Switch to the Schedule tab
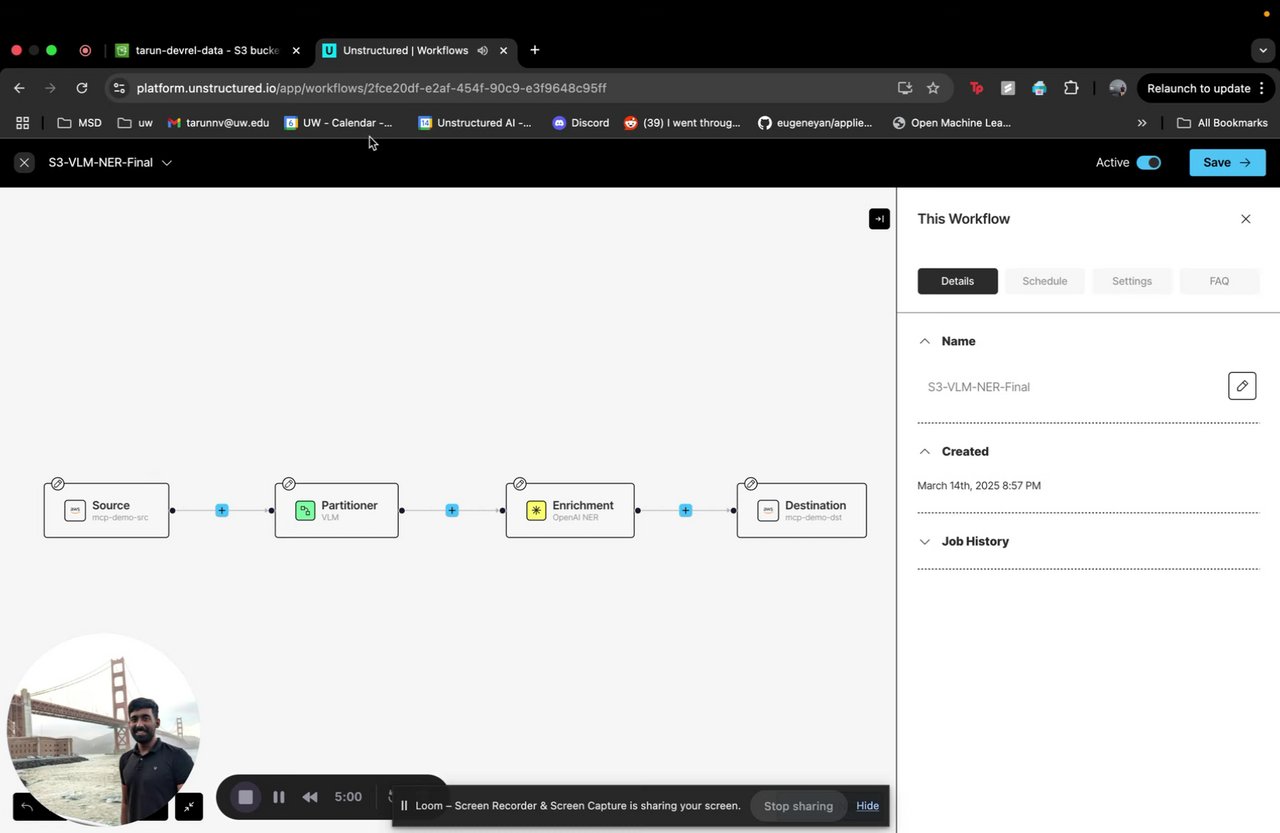The height and width of the screenshot is (833, 1280). pyautogui.click(x=1045, y=281)
